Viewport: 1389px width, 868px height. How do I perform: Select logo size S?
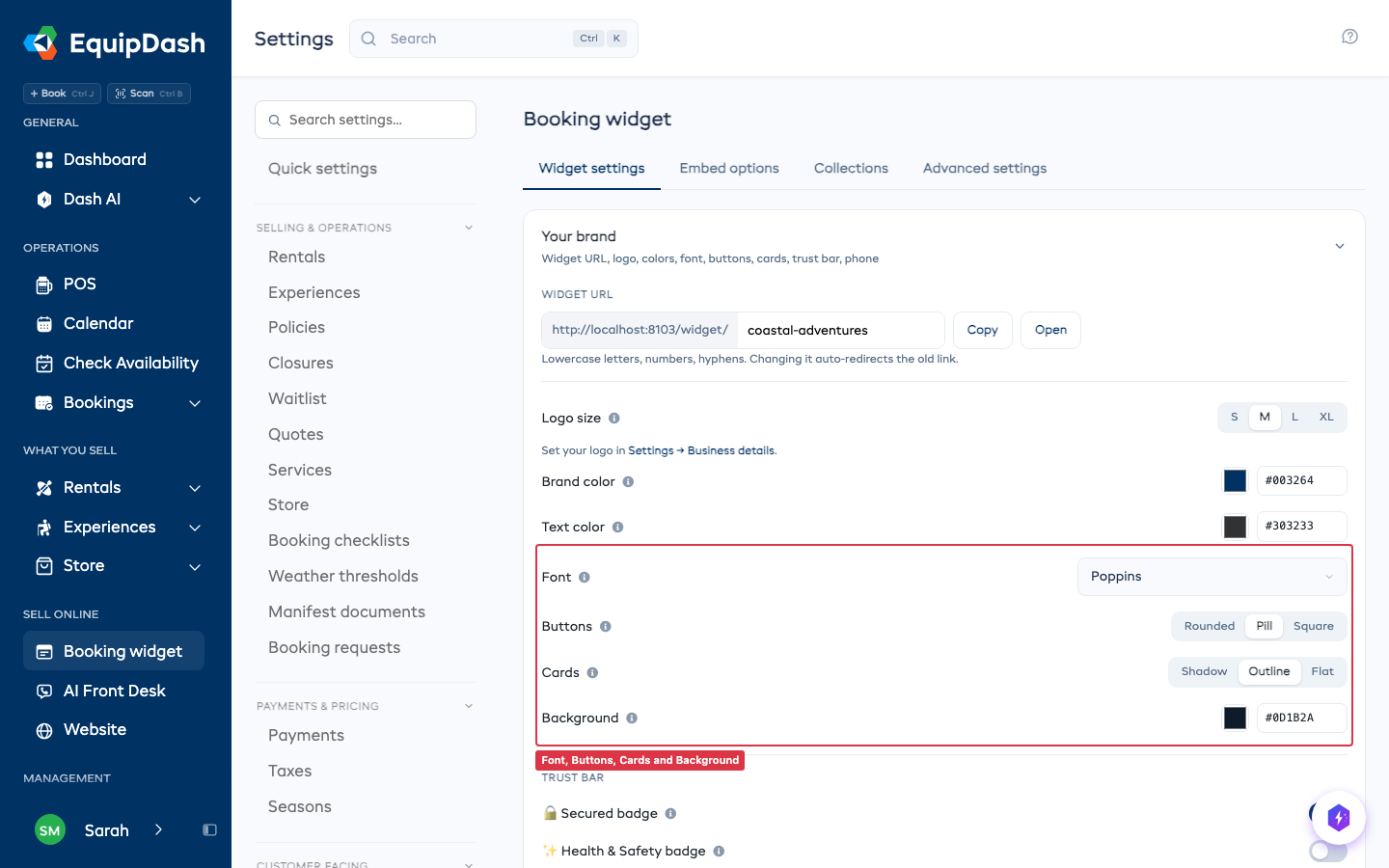tap(1234, 418)
